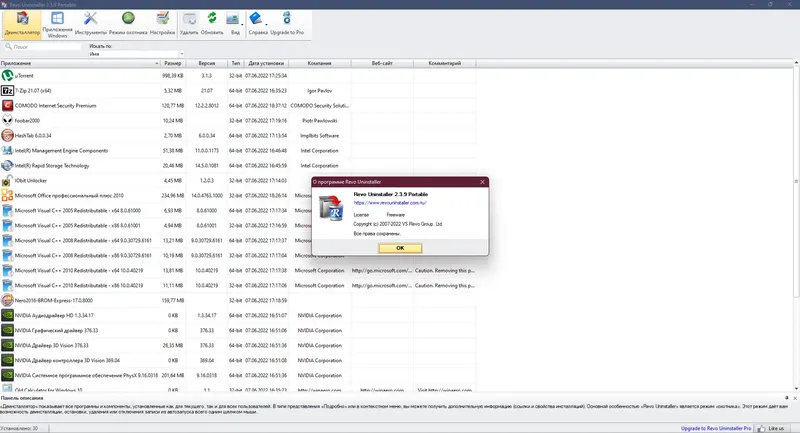Close the О программе Revo Uninstaller dialog
The height and width of the screenshot is (433, 800).
click(482, 182)
